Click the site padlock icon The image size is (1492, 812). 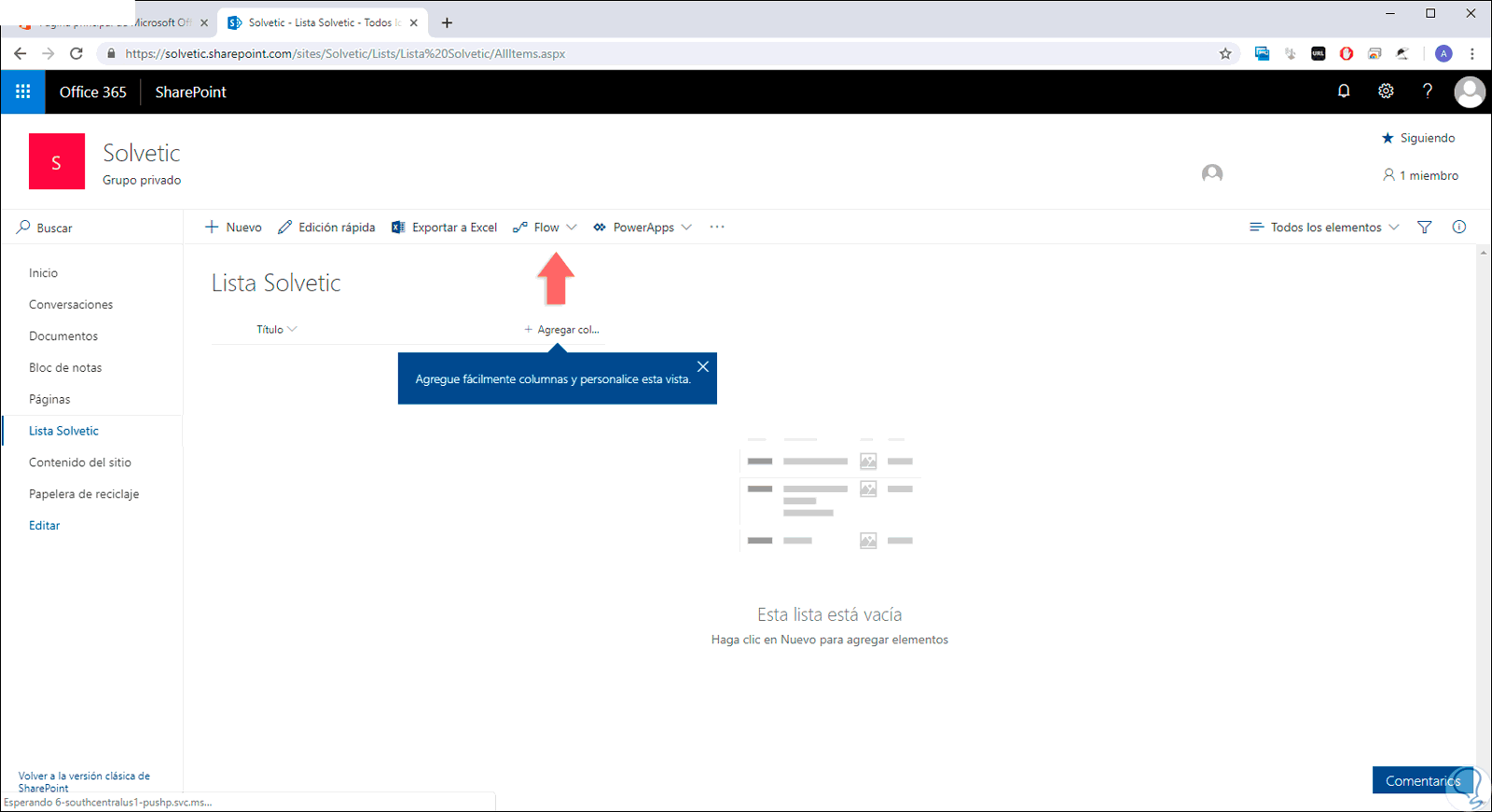(112, 54)
